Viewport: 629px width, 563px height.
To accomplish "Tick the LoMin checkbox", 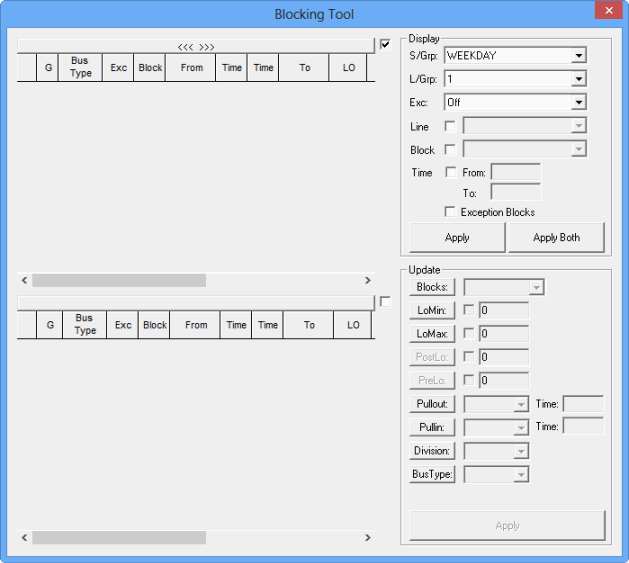I will (469, 310).
